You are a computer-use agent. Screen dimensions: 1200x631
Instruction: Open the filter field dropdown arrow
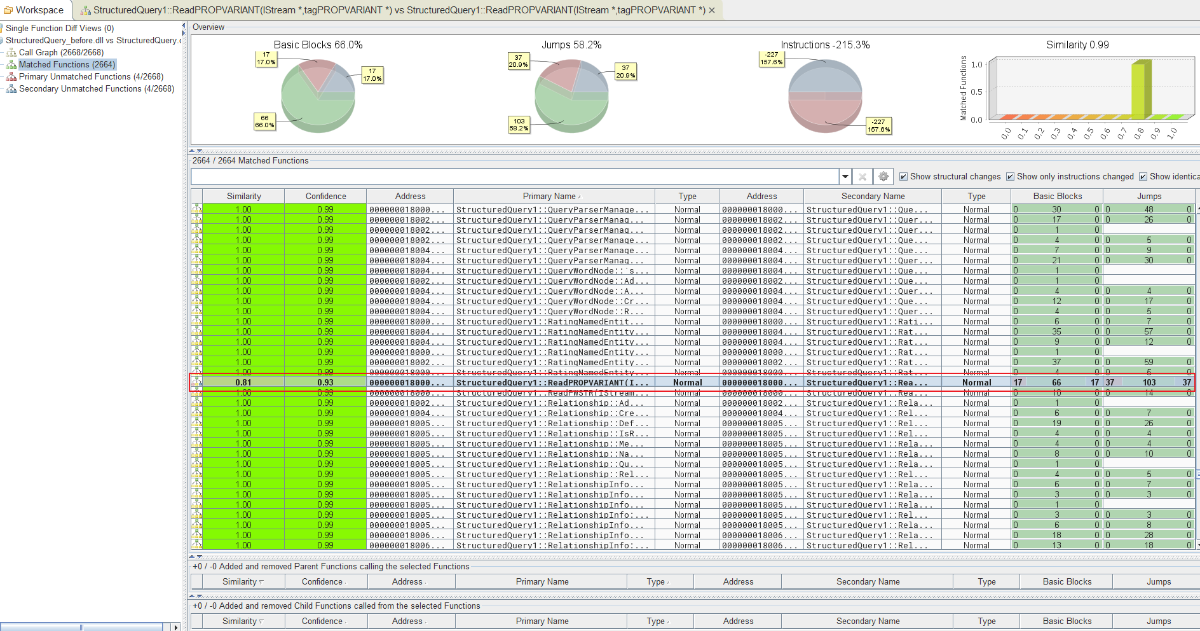point(845,176)
